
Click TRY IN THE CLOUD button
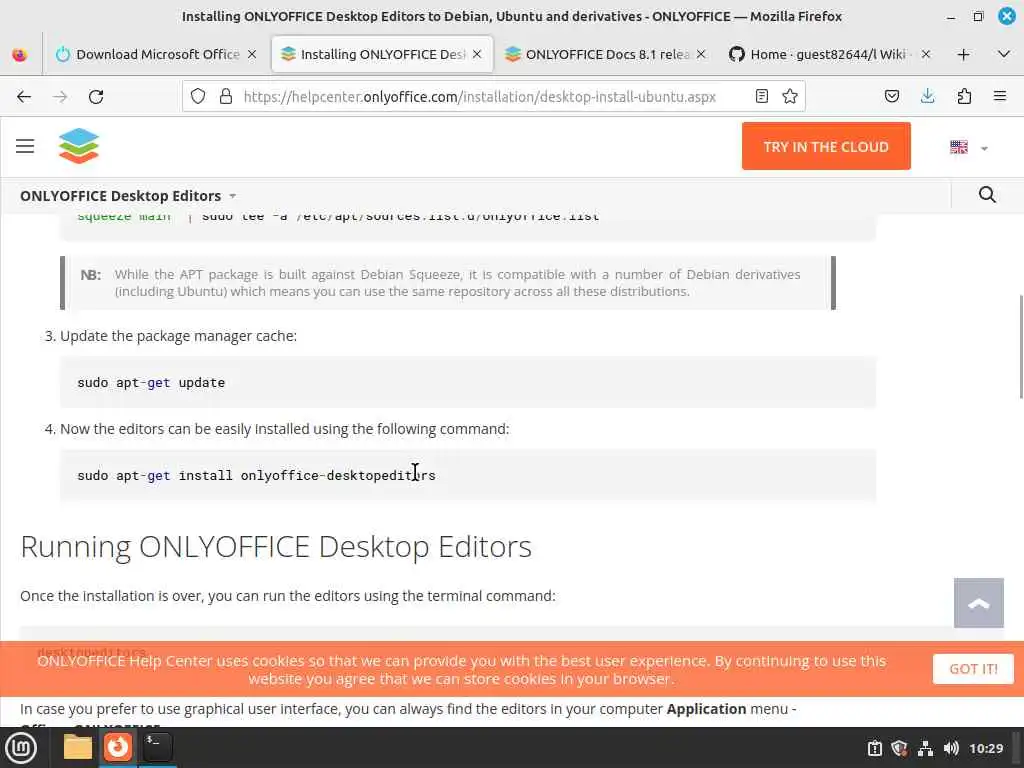point(826,146)
